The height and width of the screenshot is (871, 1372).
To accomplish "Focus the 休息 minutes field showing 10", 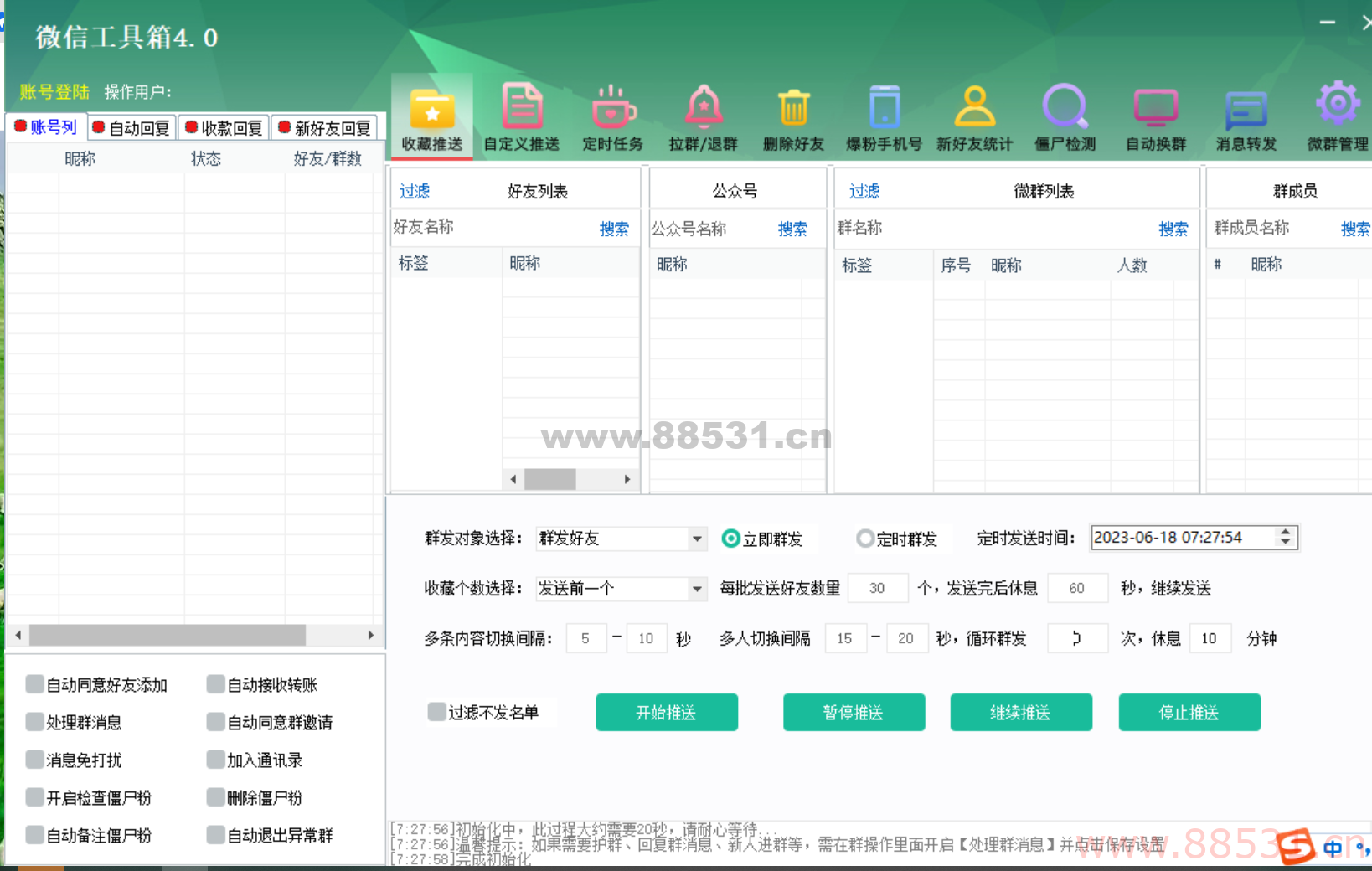I will [x=1210, y=639].
